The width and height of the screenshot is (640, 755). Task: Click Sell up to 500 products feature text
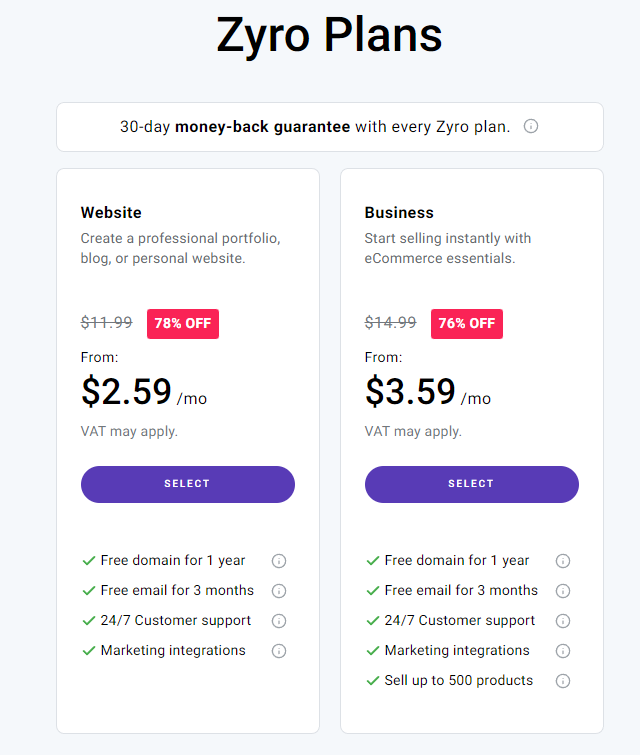pos(458,681)
